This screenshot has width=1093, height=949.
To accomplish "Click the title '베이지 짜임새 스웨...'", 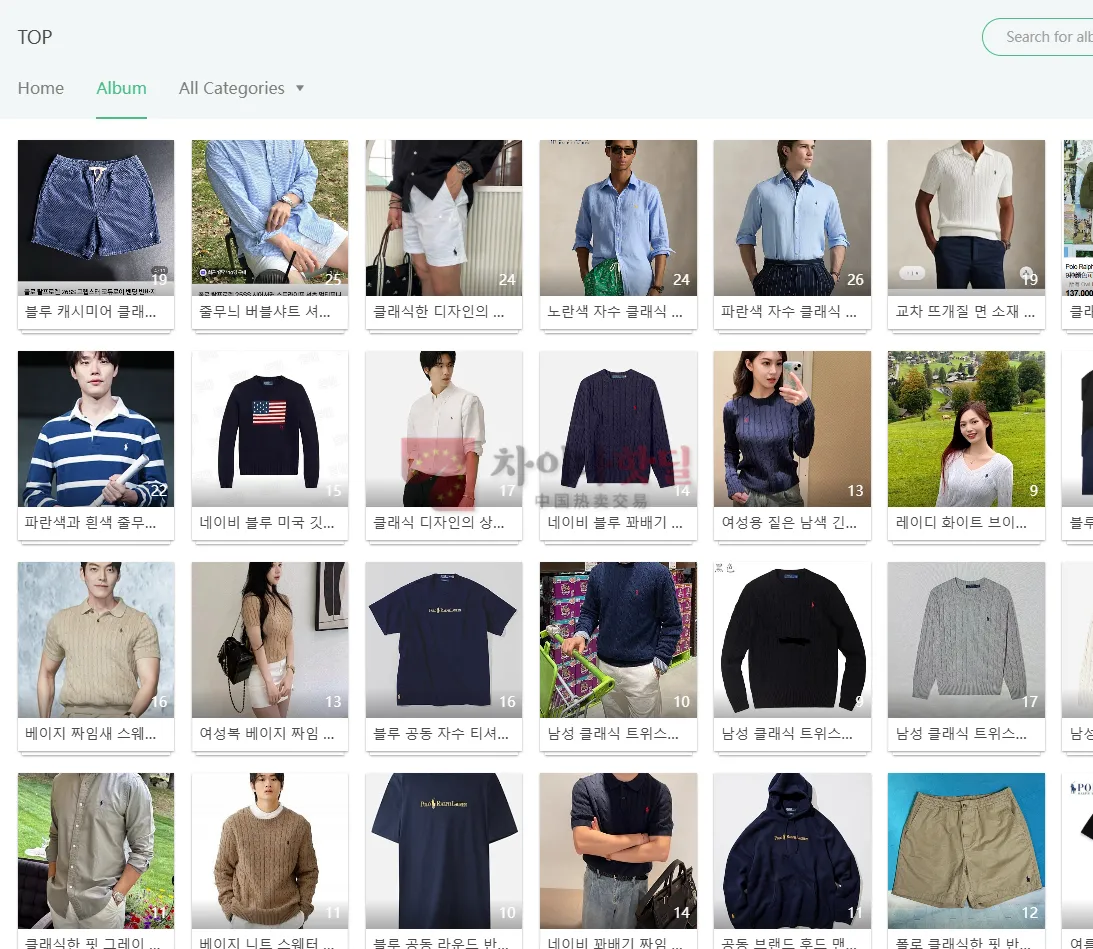I will (91, 734).
